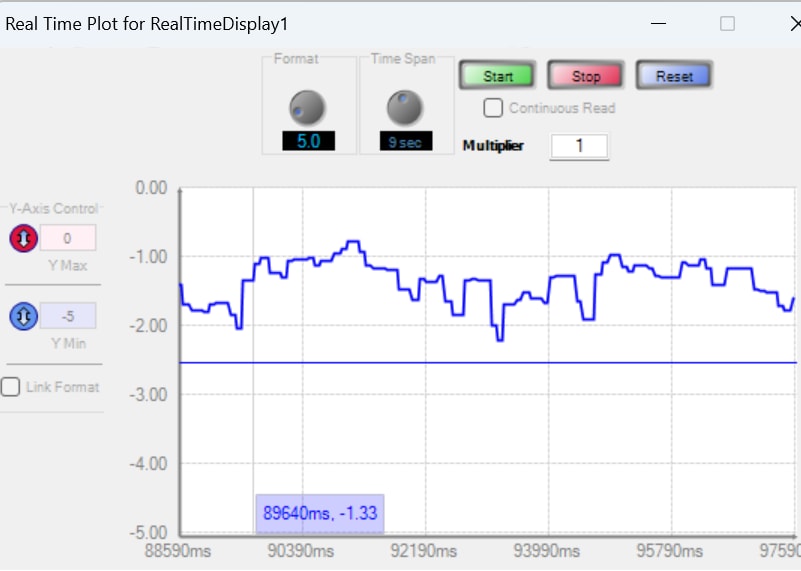The width and height of the screenshot is (801, 571).
Task: Click the Format value display 5.0
Action: coord(309,140)
